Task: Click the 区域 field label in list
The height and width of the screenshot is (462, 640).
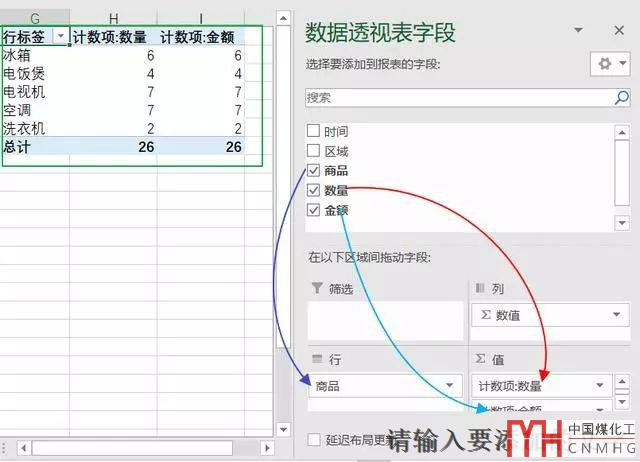Action: [x=336, y=151]
